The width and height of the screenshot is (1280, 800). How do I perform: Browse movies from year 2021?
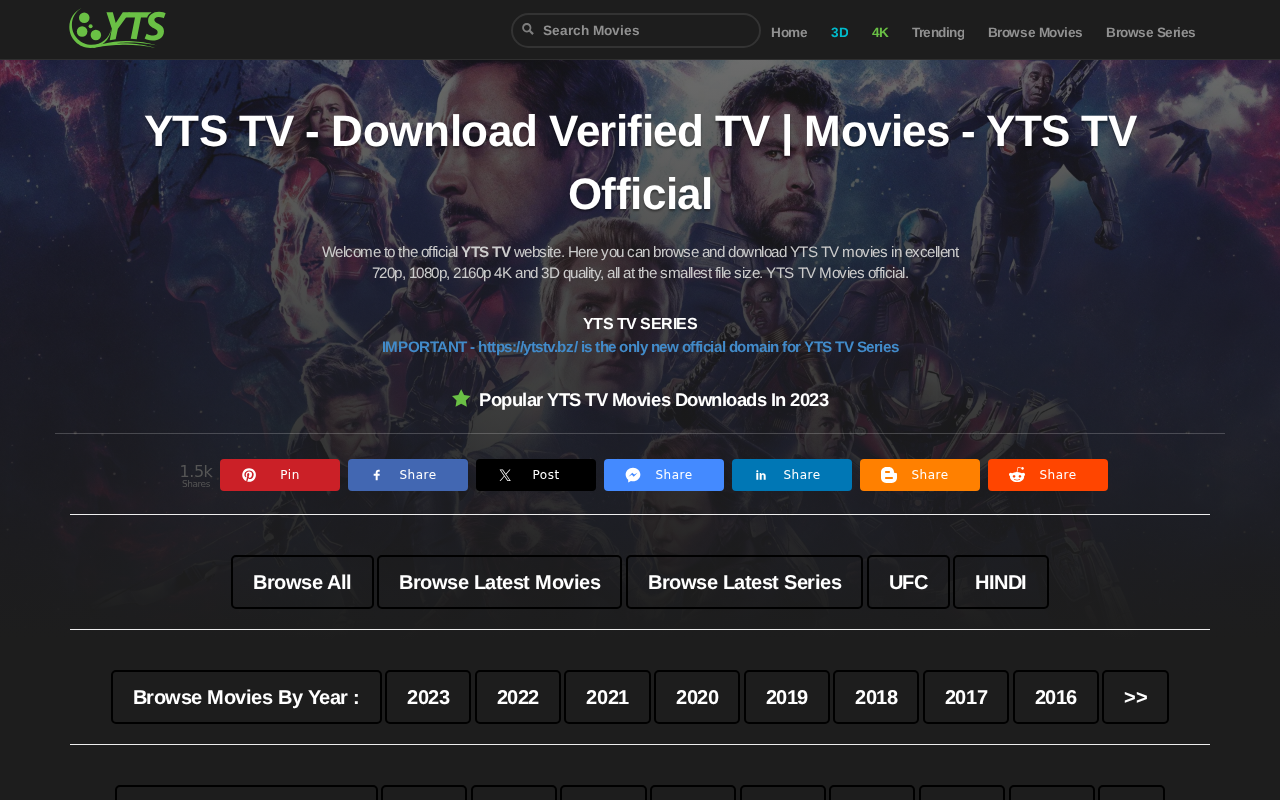(x=607, y=697)
